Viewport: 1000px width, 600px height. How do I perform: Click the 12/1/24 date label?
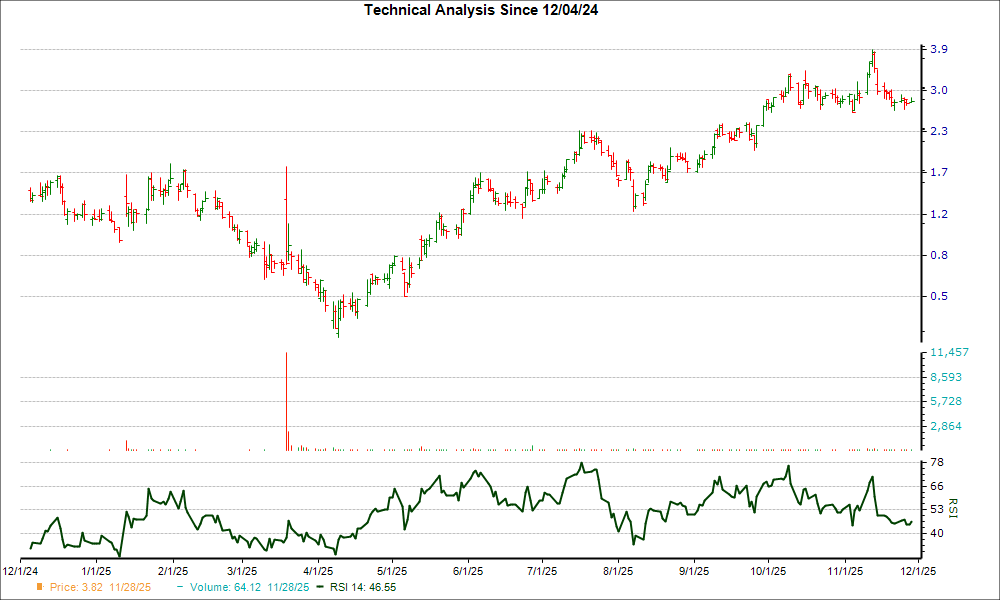[22, 568]
